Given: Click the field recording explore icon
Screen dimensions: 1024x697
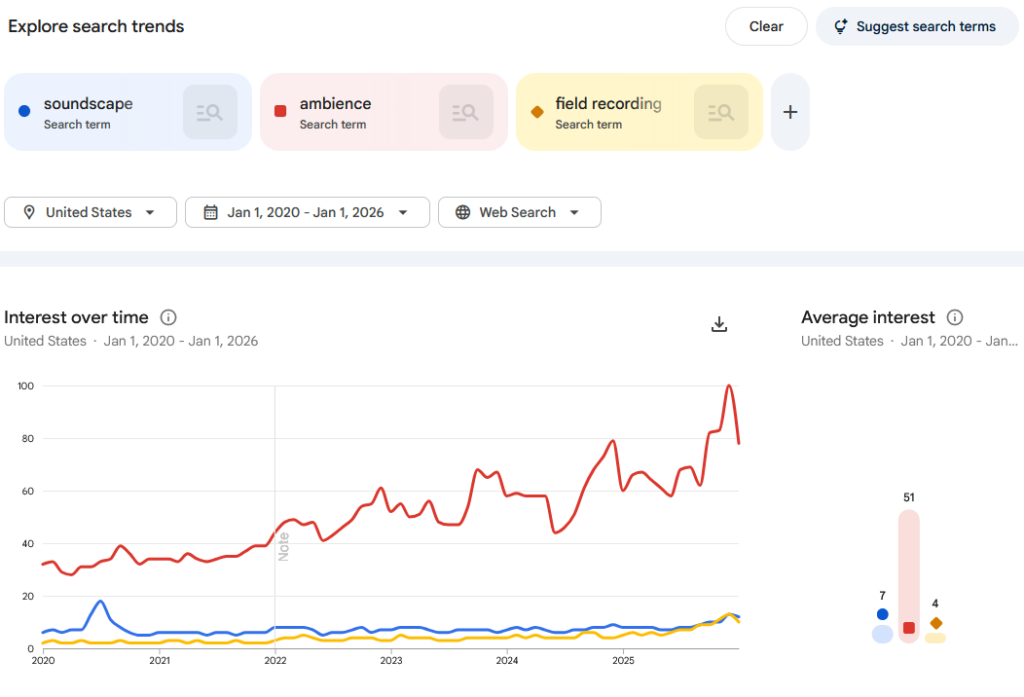Looking at the screenshot, I should coord(721,112).
